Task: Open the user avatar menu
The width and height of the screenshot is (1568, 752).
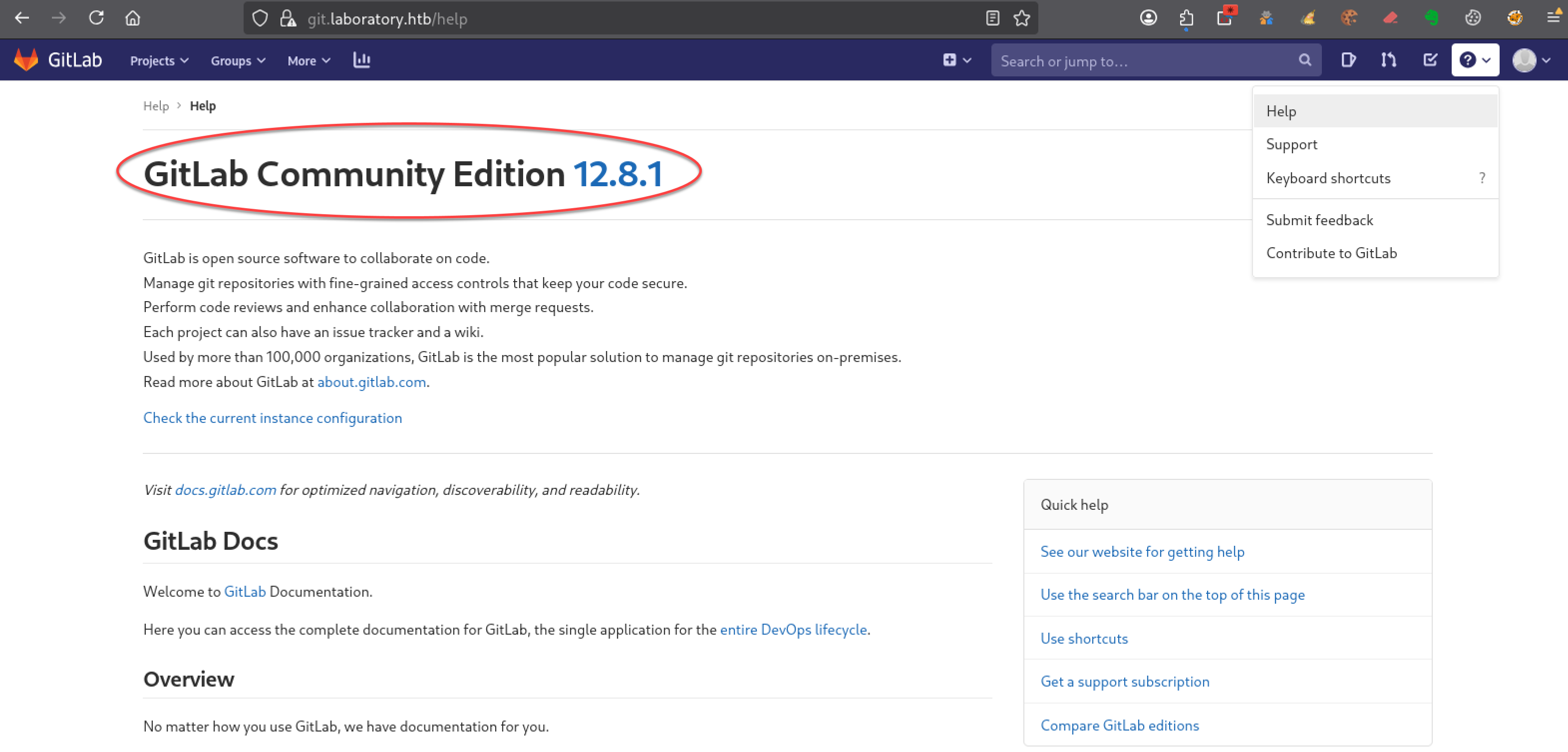Action: 1531,60
